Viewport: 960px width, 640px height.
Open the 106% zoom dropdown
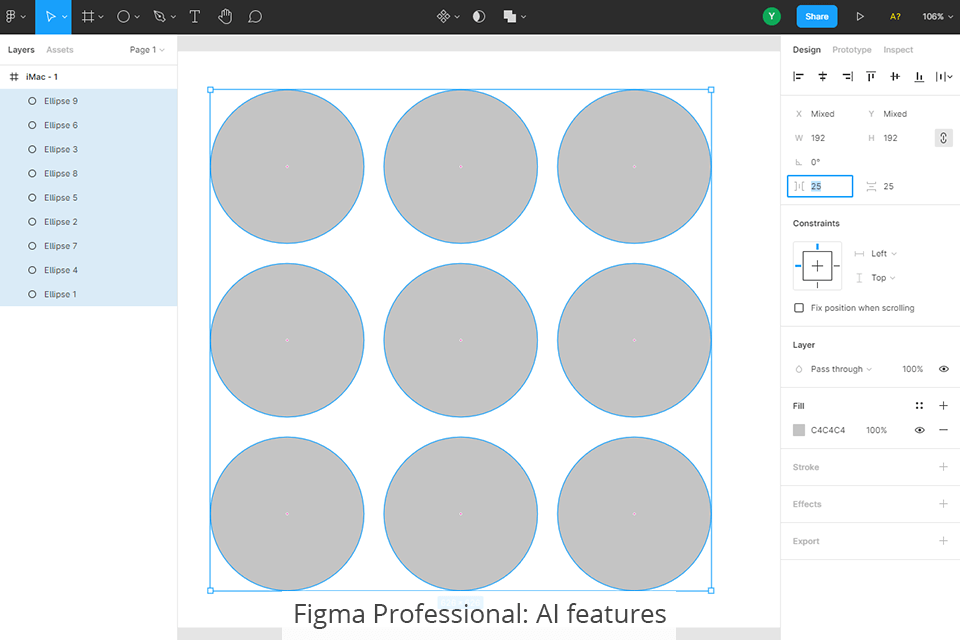937,17
